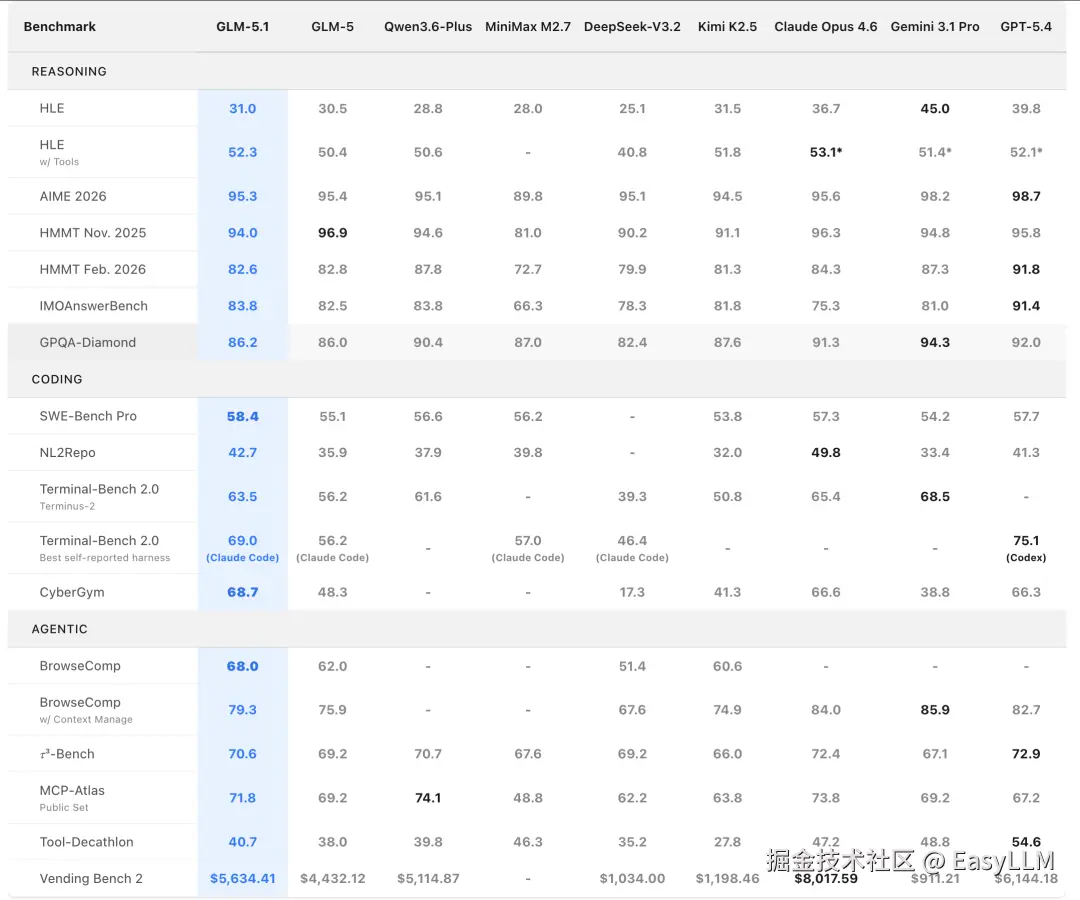Screen dimensions: 1080x900
Task: Click the $1,034.00 Vending Bench value
Action: (632, 879)
